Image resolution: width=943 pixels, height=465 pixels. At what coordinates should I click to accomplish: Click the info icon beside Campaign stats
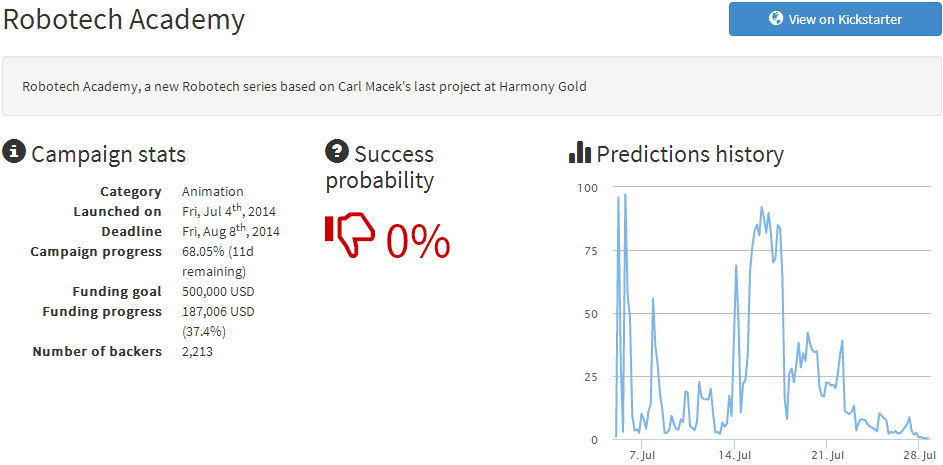[x=14, y=152]
